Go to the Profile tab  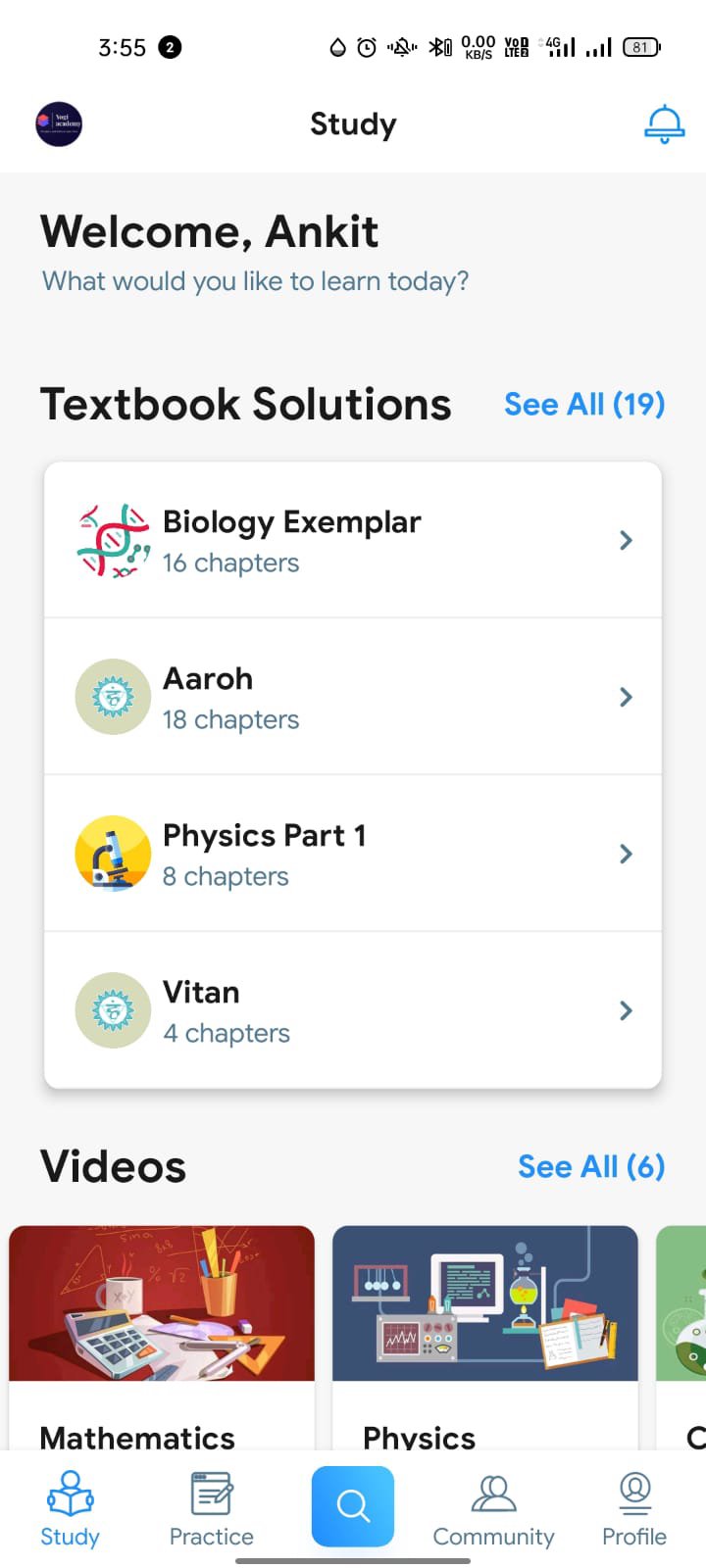coord(634,1509)
